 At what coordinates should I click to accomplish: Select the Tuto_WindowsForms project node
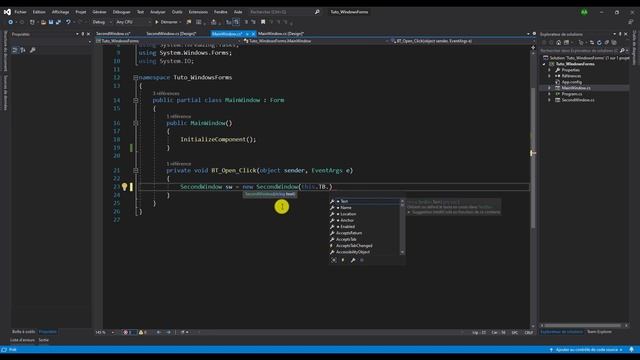(x=575, y=64)
